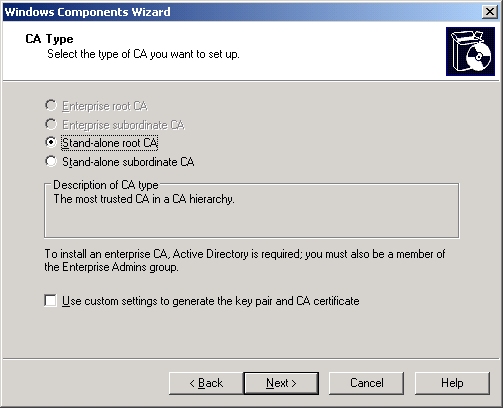Cancel the CA setup wizard
Screen dimensions: 503x408
[x=366, y=383]
